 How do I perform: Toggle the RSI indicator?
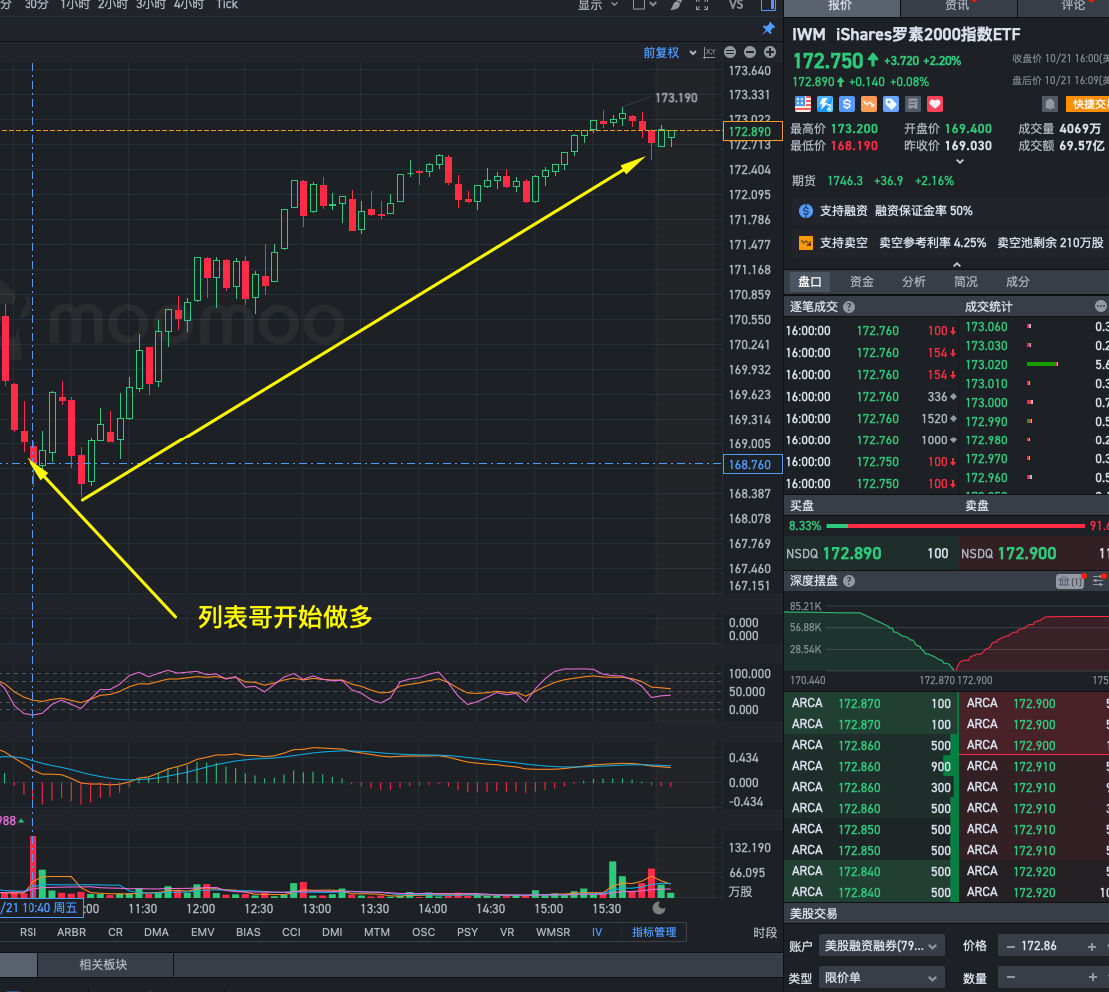28,932
